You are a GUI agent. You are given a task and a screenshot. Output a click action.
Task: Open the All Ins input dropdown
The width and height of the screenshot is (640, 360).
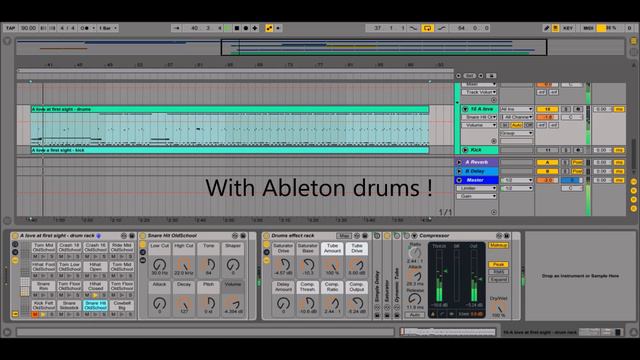516,109
